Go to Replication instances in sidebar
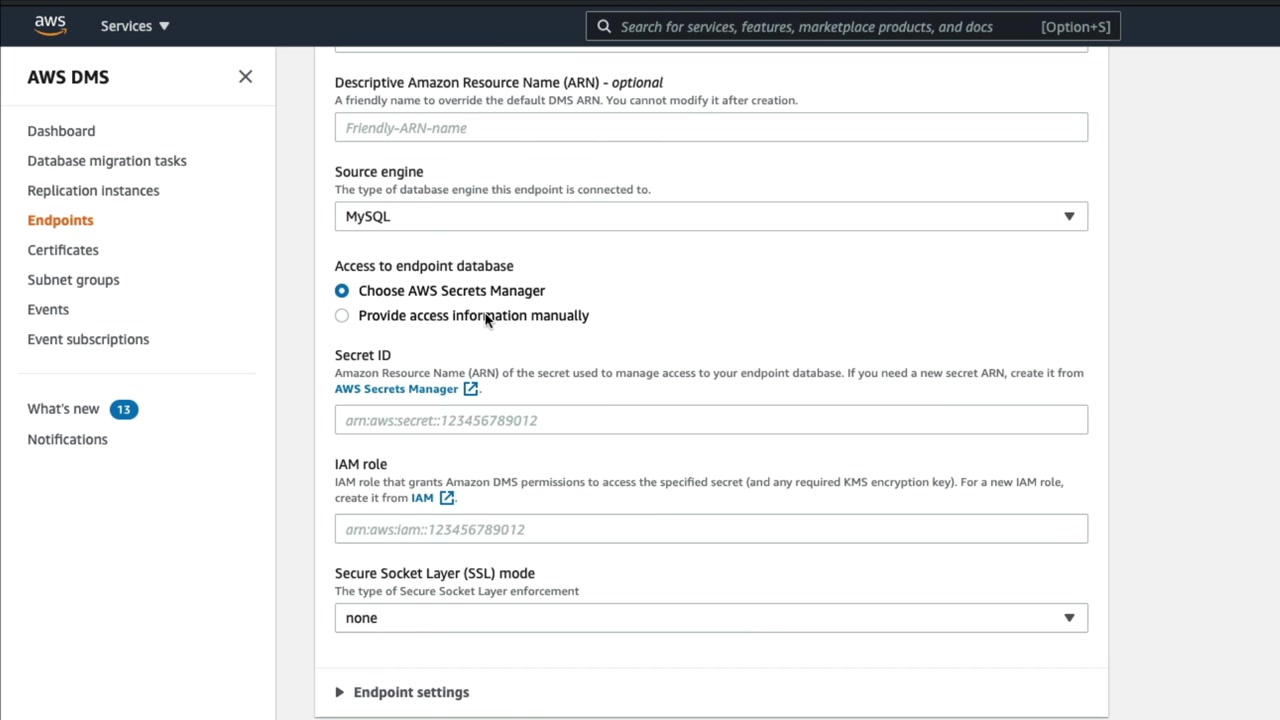Viewport: 1280px width, 720px height. pyautogui.click(x=93, y=190)
